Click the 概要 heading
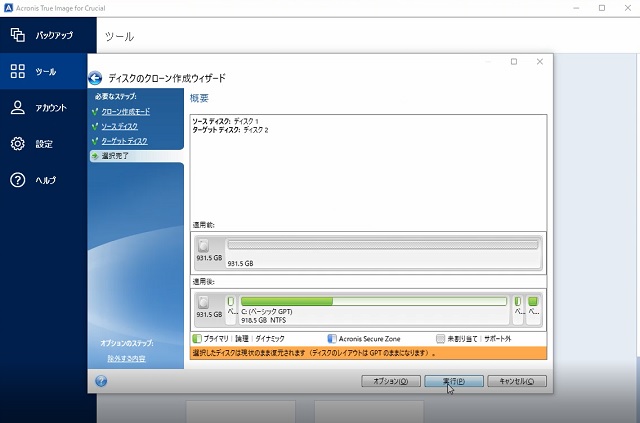 coord(200,98)
